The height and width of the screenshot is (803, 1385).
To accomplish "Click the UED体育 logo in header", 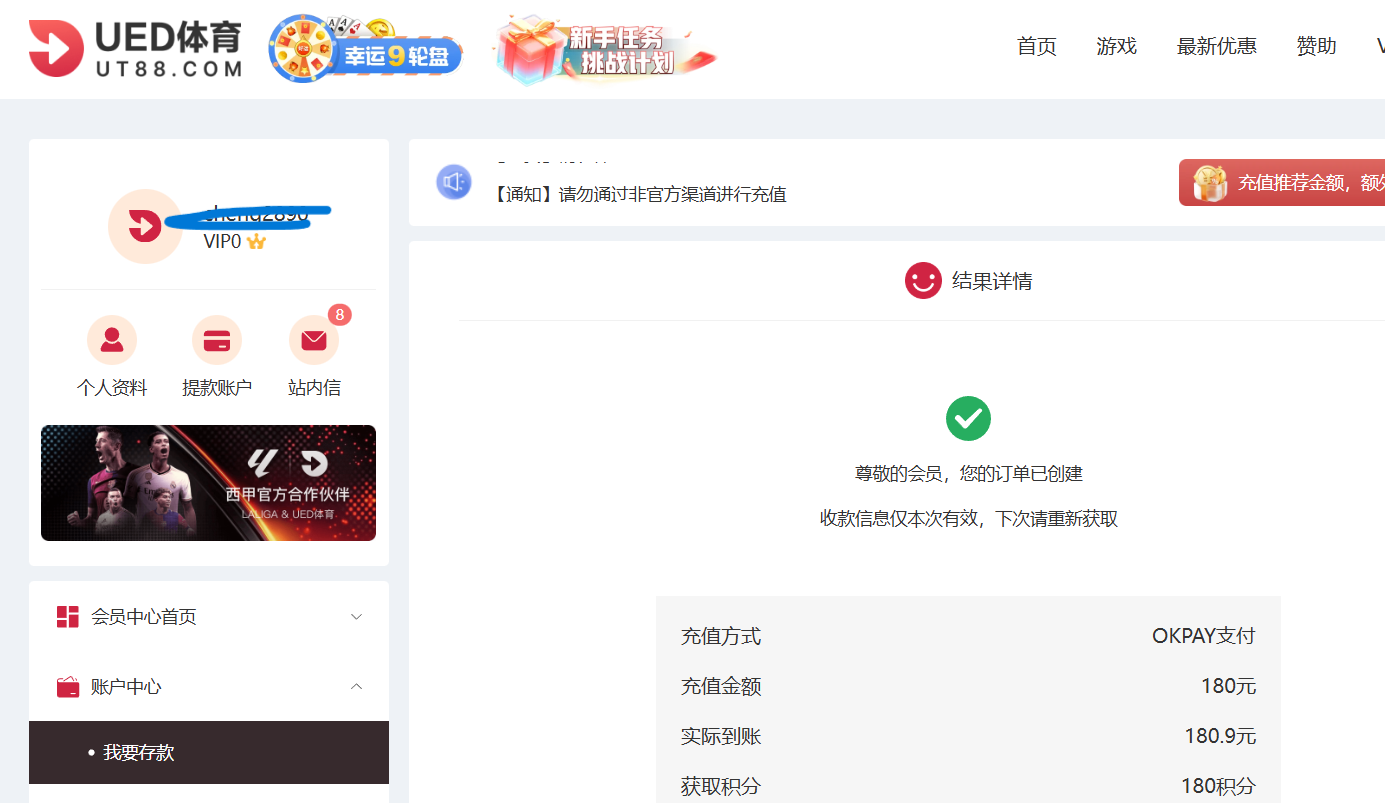I will click(x=136, y=48).
